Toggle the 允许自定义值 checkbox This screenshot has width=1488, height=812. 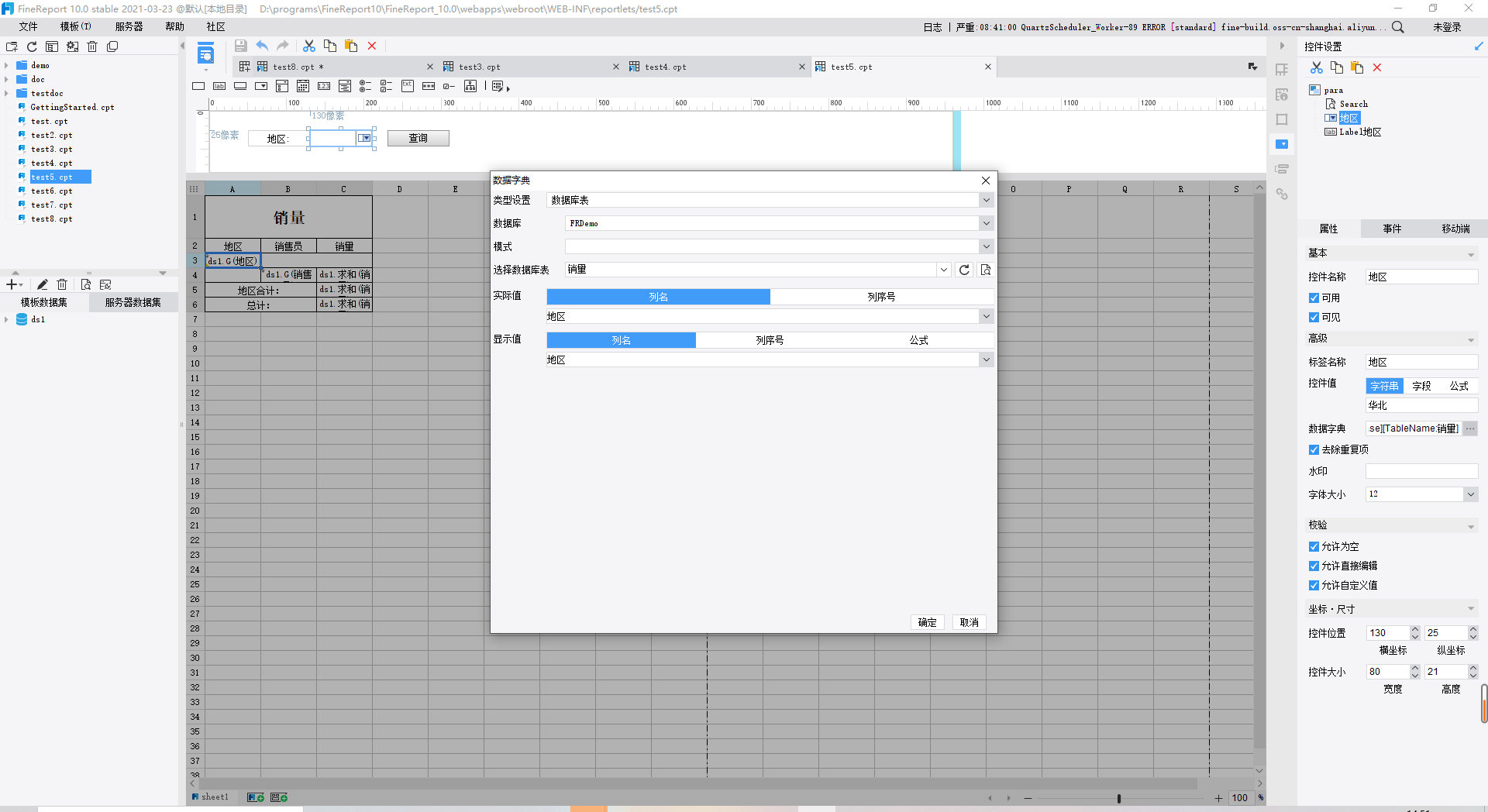click(1314, 585)
